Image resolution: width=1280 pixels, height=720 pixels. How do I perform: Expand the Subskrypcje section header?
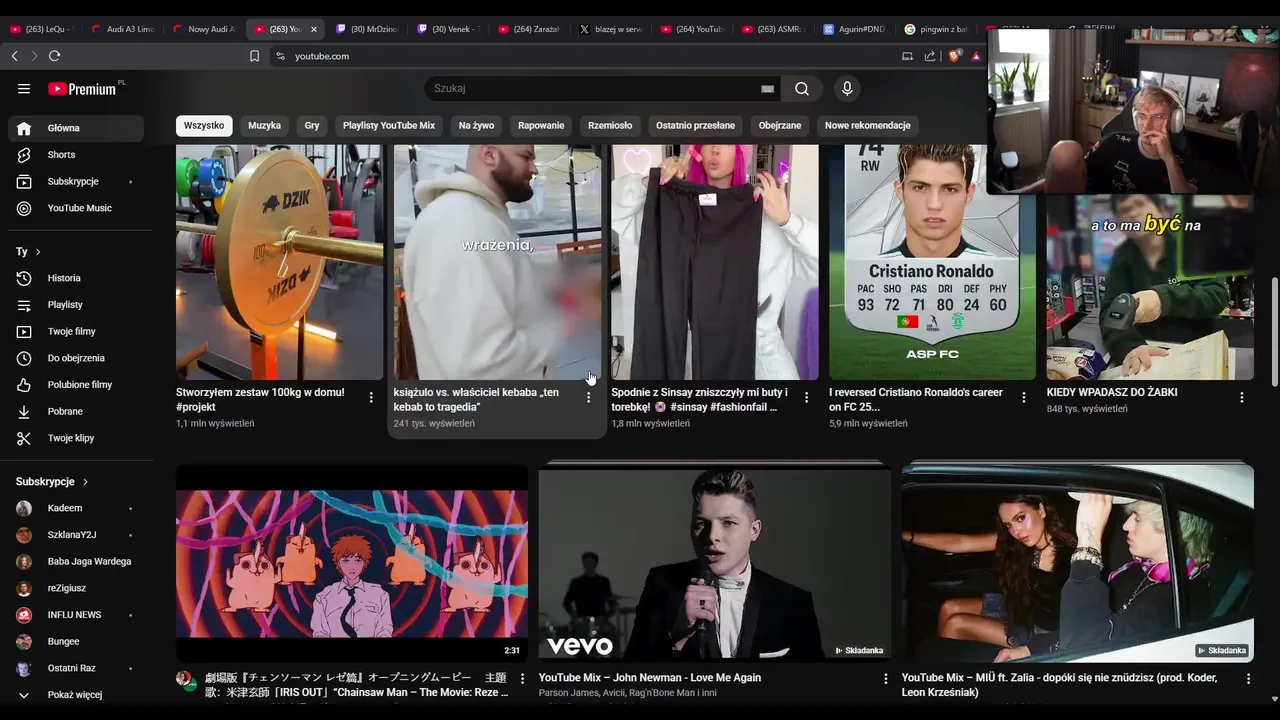click(x=52, y=482)
